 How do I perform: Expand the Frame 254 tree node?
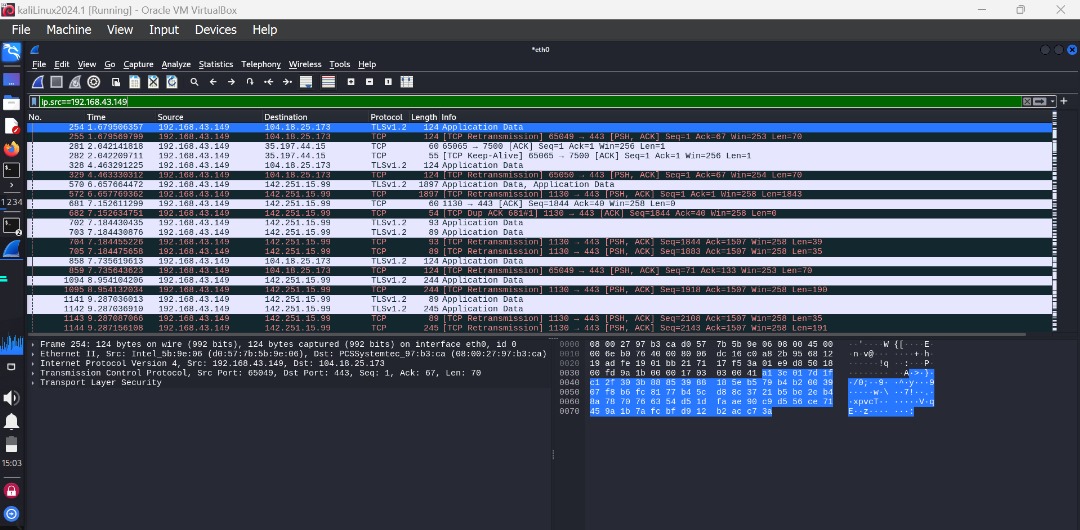click(x=34, y=344)
